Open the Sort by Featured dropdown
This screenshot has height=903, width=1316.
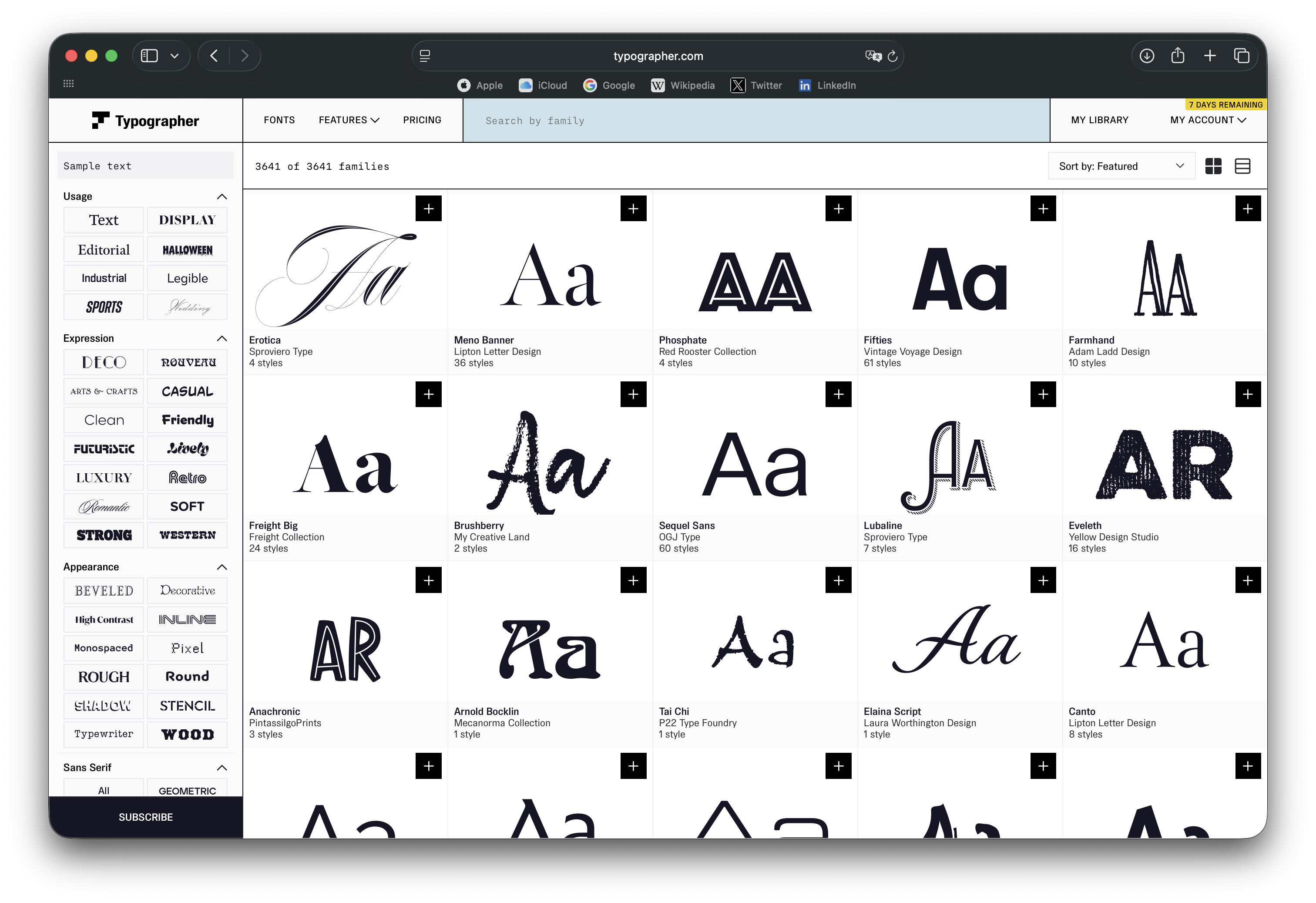(x=1121, y=166)
